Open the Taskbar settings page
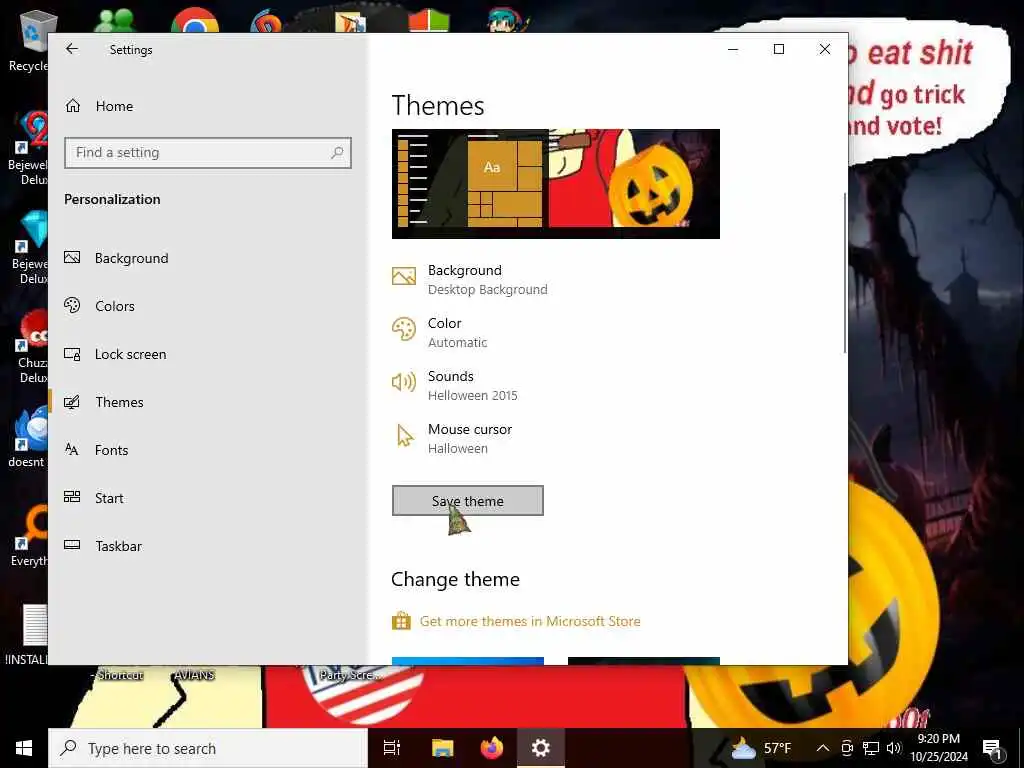The height and width of the screenshot is (768, 1024). [103, 546]
